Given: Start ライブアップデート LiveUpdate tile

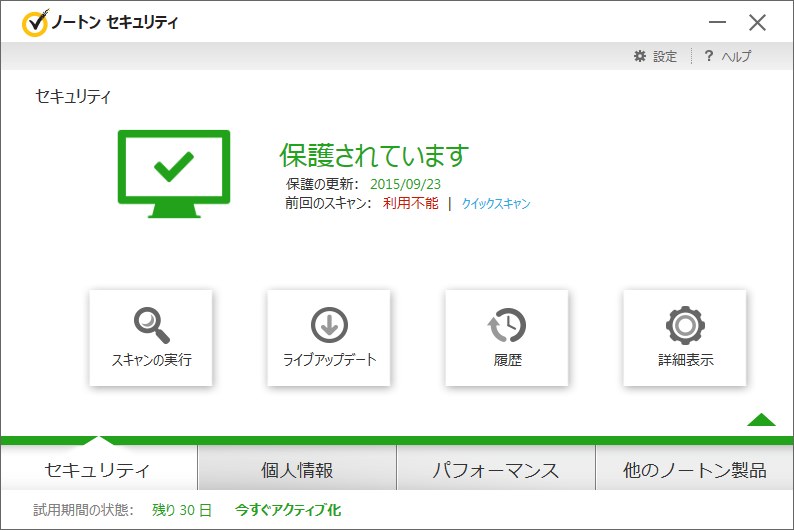Looking at the screenshot, I should coord(329,338).
